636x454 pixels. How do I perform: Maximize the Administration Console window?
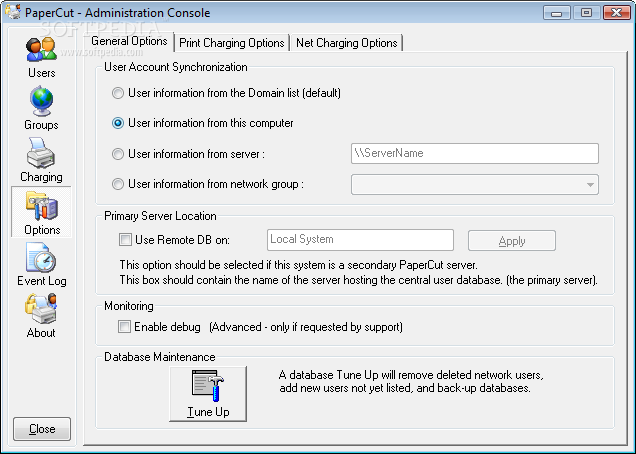(586, 13)
